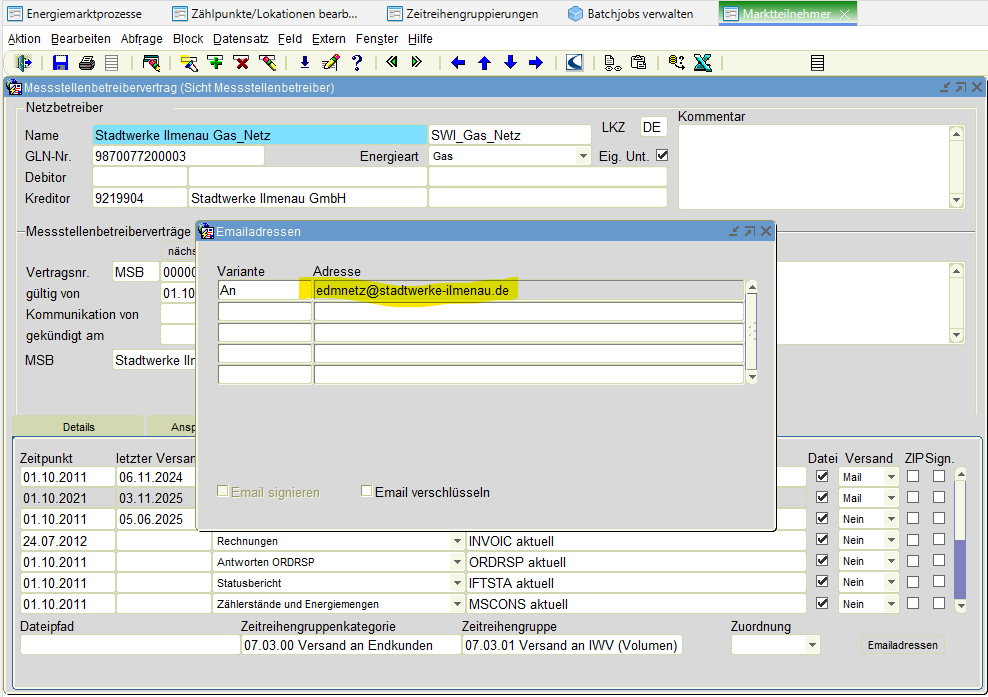Click the blue floppy disk Save icon

pos(61,63)
